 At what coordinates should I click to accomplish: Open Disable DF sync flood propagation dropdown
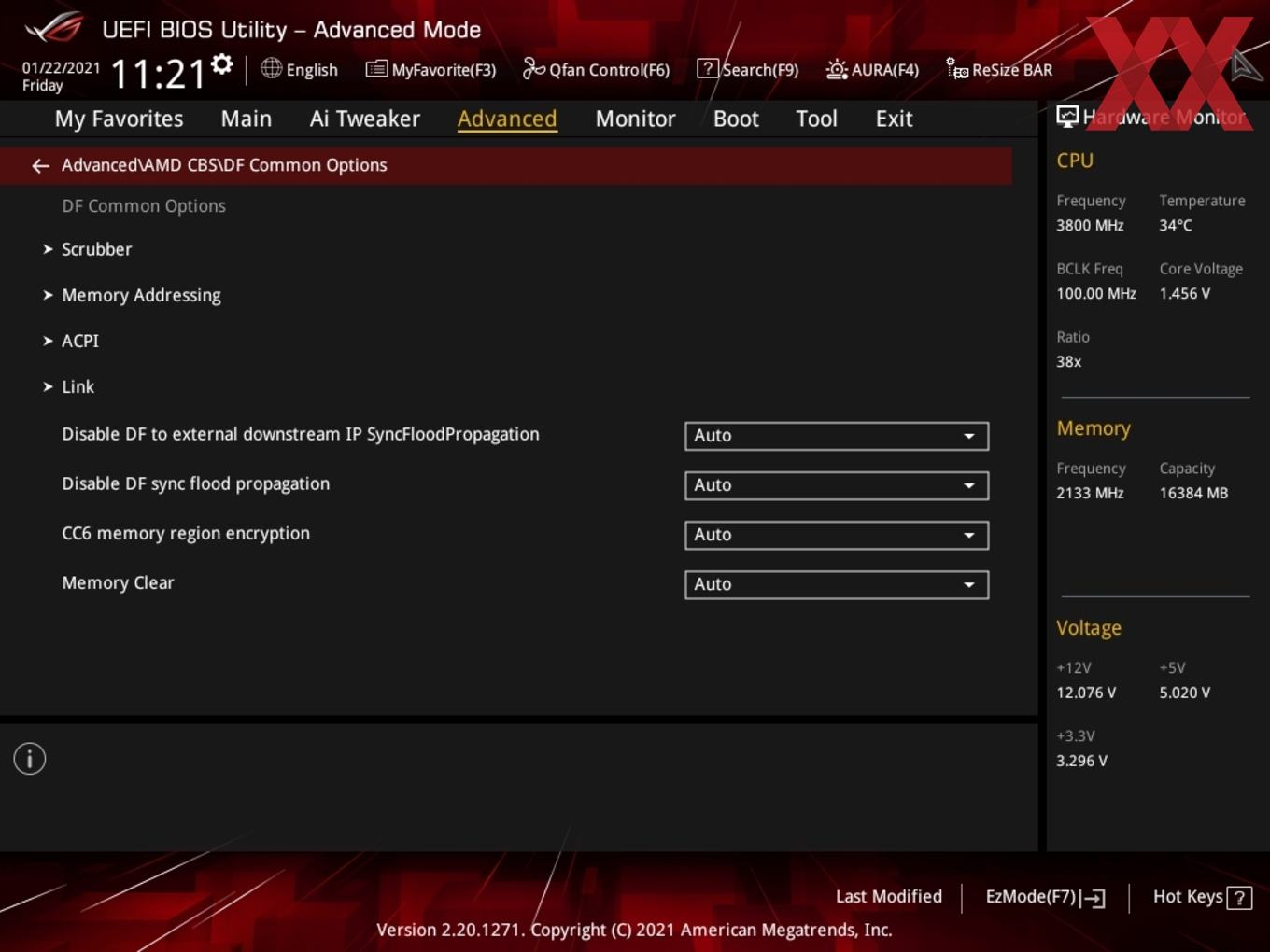tap(837, 485)
